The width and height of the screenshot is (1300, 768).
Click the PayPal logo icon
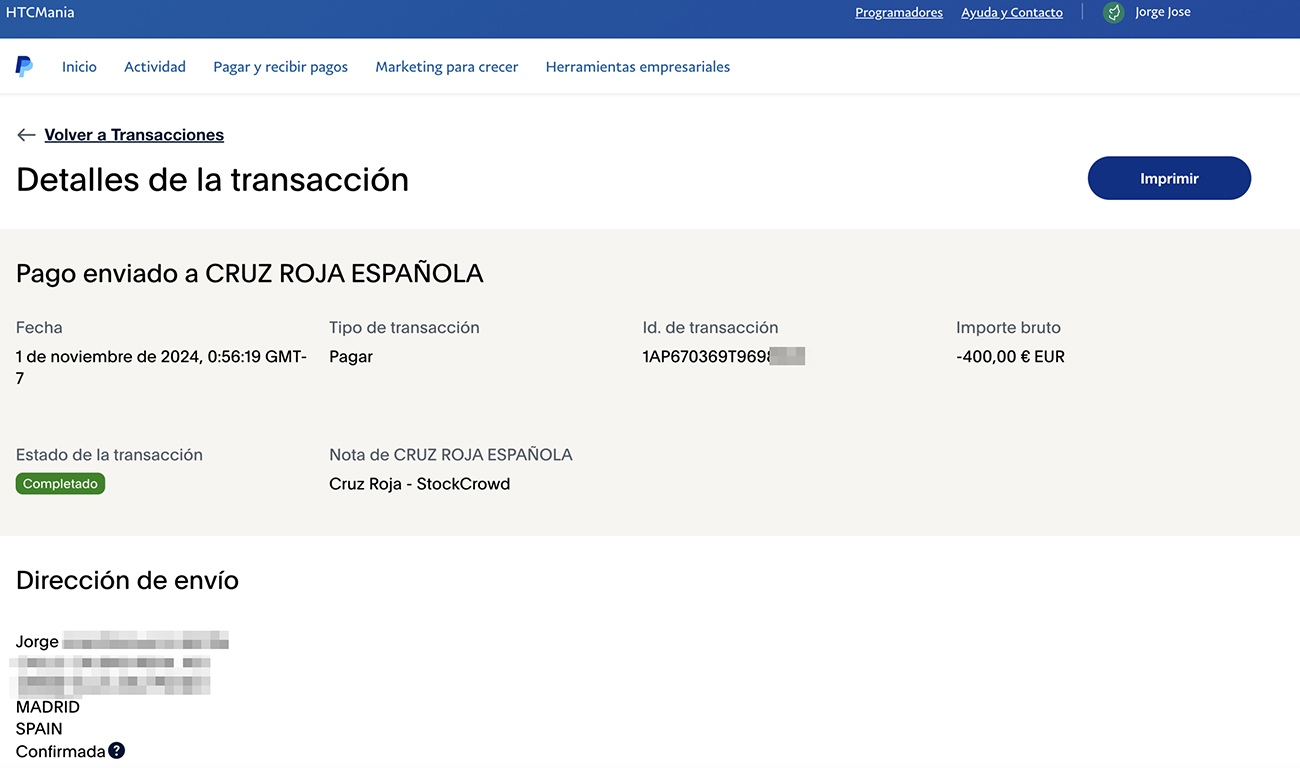tap(24, 67)
